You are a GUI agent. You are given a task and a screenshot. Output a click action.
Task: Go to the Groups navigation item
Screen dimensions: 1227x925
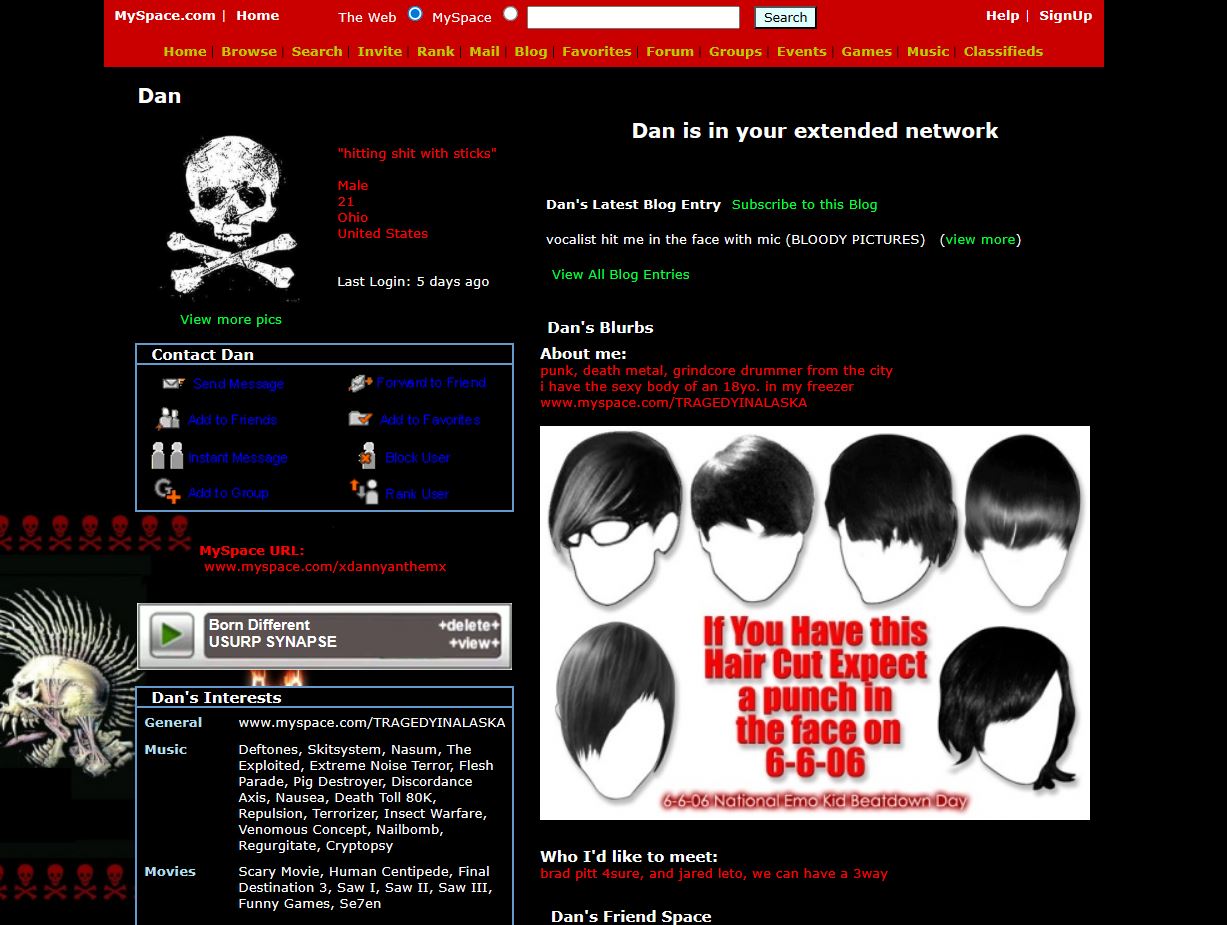tap(735, 52)
